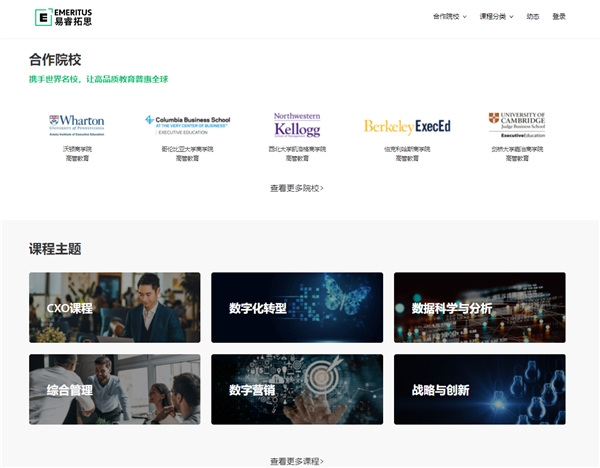
Task: Select the Columbia Business School logo
Action: coord(187,125)
